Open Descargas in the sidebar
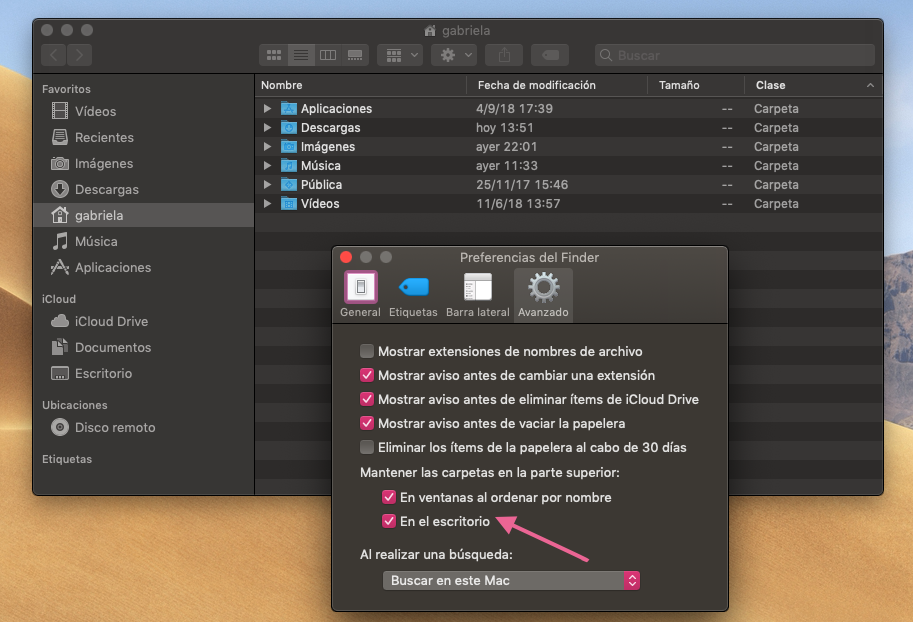The width and height of the screenshot is (913, 622). (144, 189)
